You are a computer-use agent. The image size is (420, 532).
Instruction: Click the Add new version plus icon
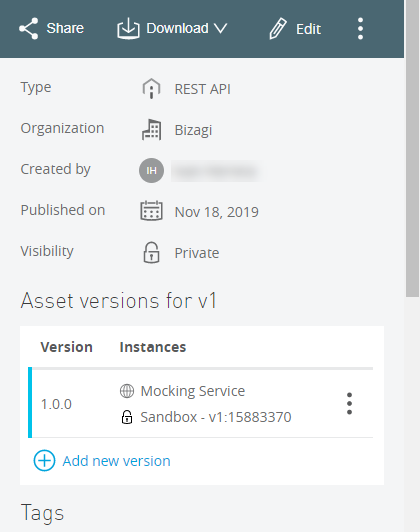point(44,461)
